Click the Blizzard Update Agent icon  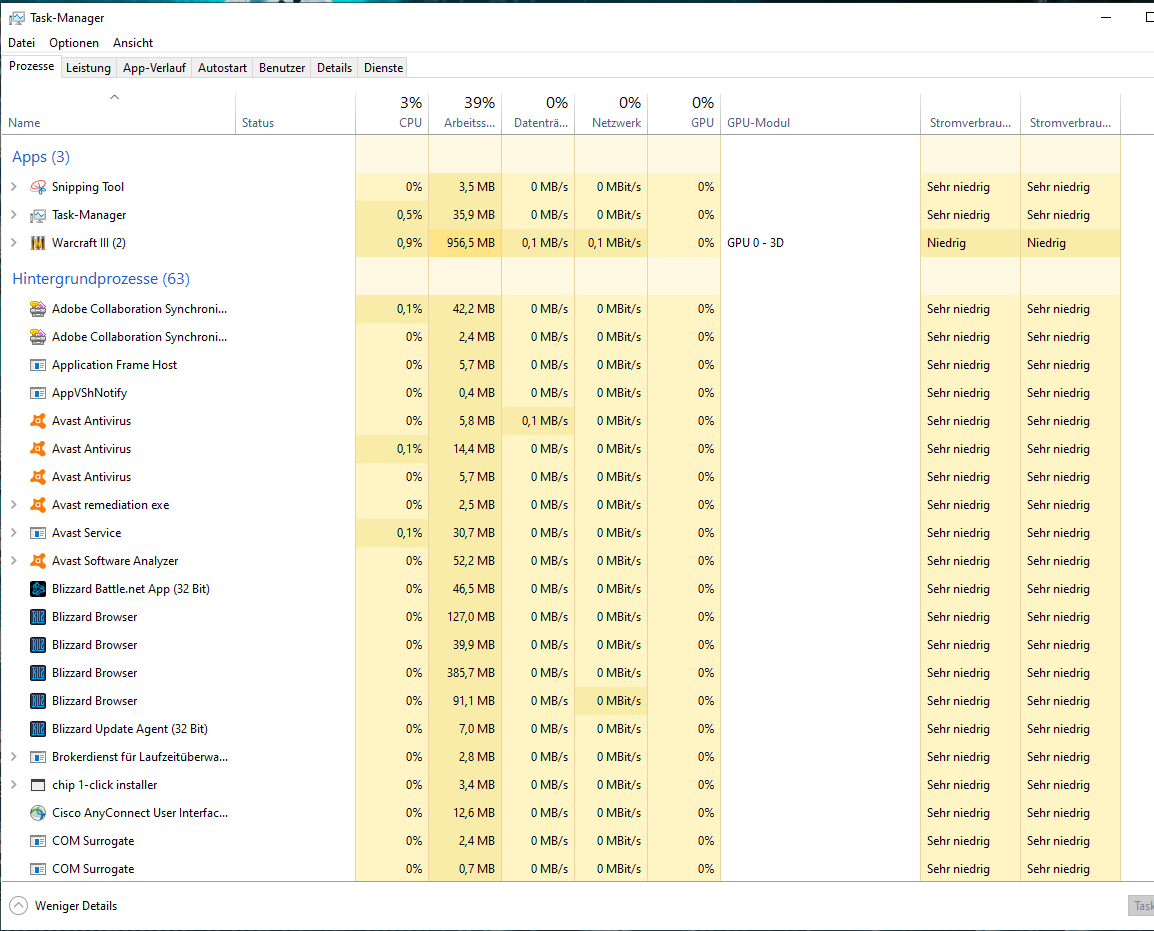pos(38,729)
